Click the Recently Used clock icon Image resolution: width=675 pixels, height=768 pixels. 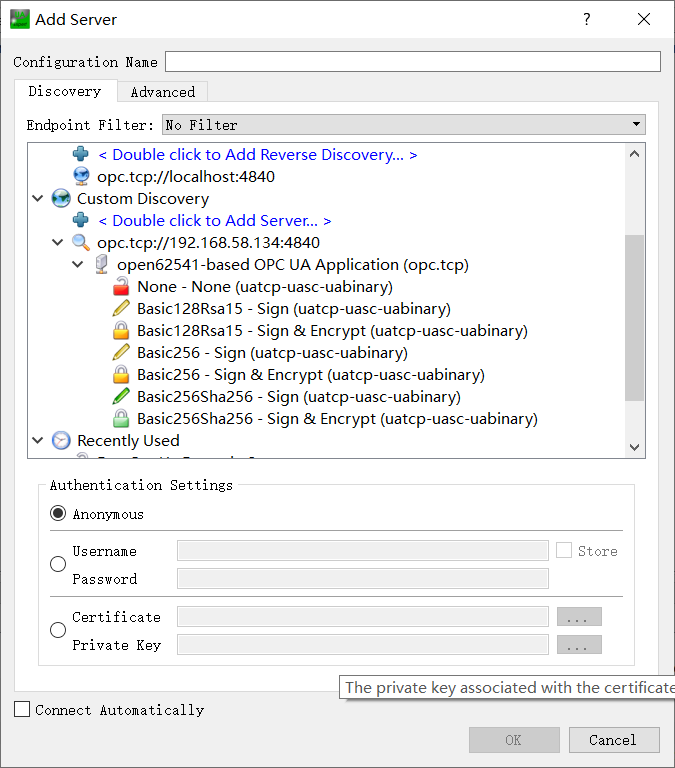coord(61,440)
